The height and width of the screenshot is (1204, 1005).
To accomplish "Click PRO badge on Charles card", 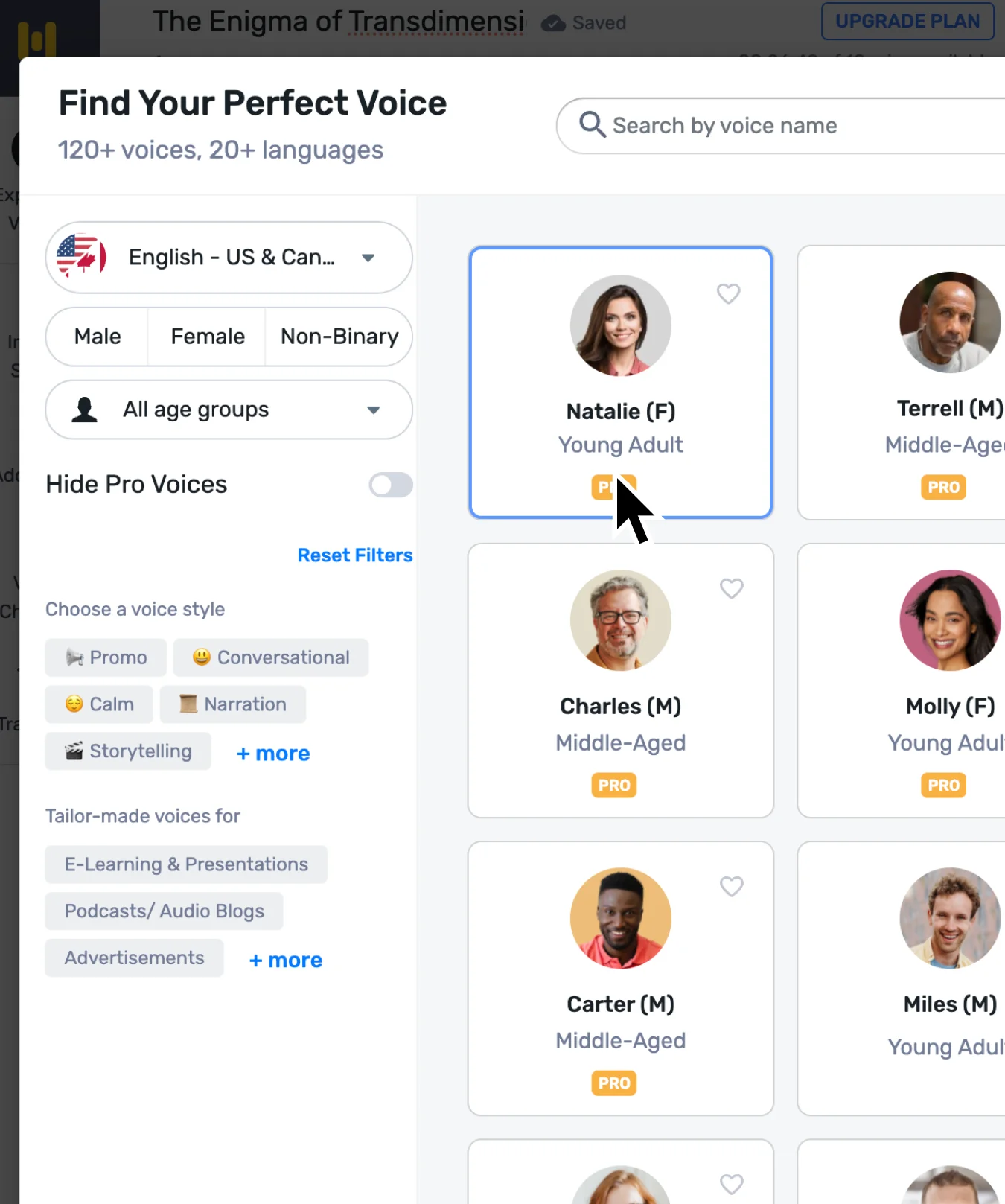I will (613, 786).
